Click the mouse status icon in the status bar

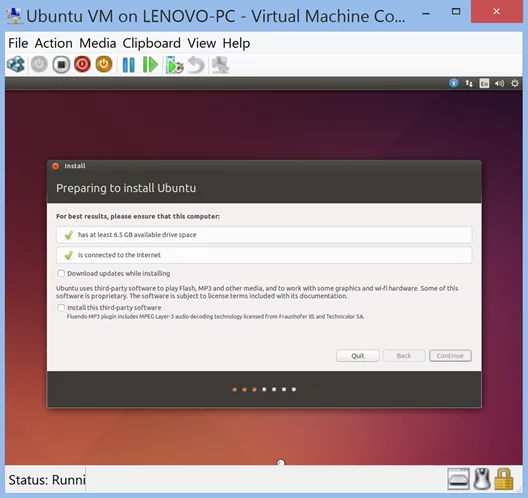pyautogui.click(x=482, y=478)
